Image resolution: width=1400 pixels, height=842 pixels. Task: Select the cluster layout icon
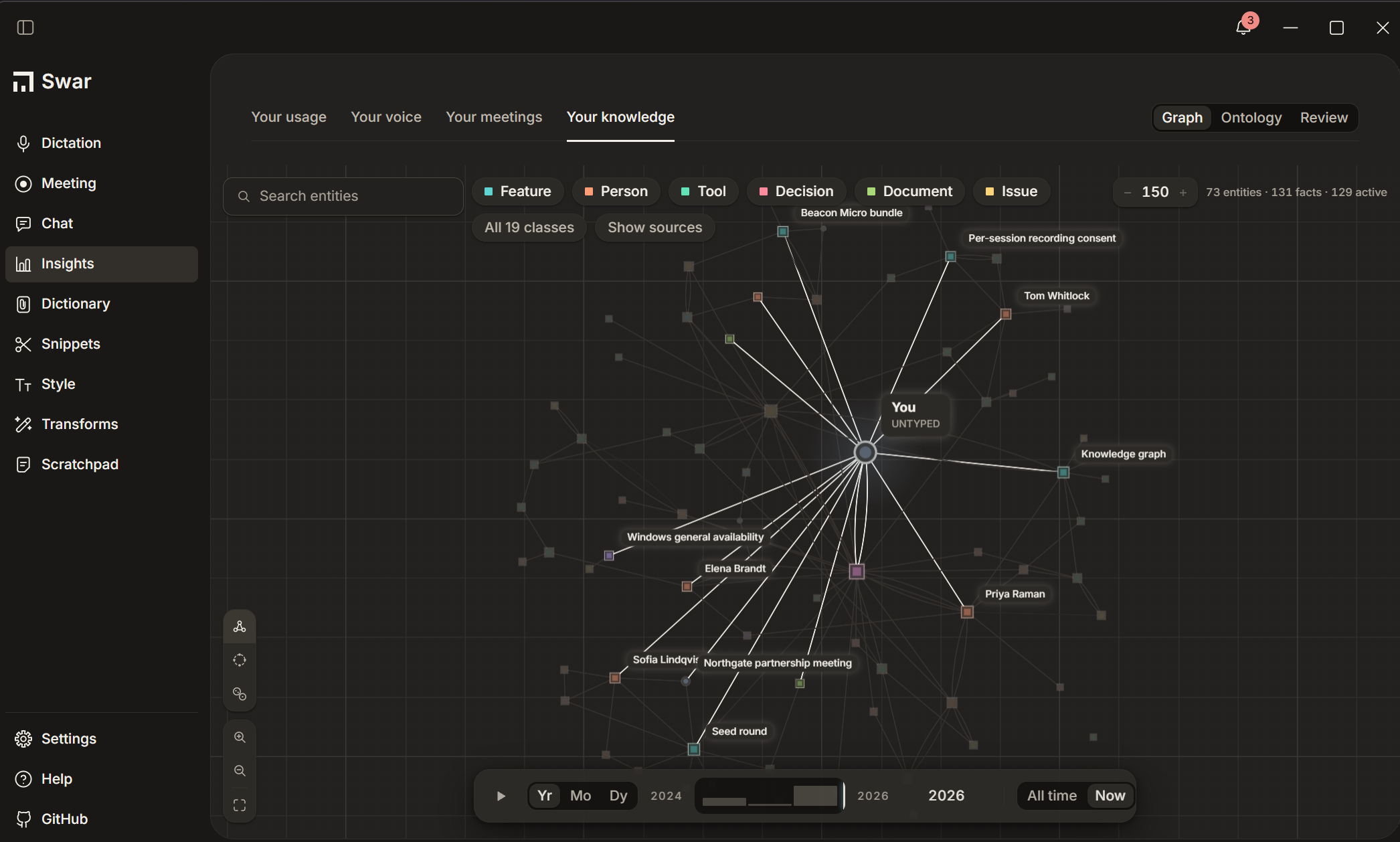tap(240, 694)
